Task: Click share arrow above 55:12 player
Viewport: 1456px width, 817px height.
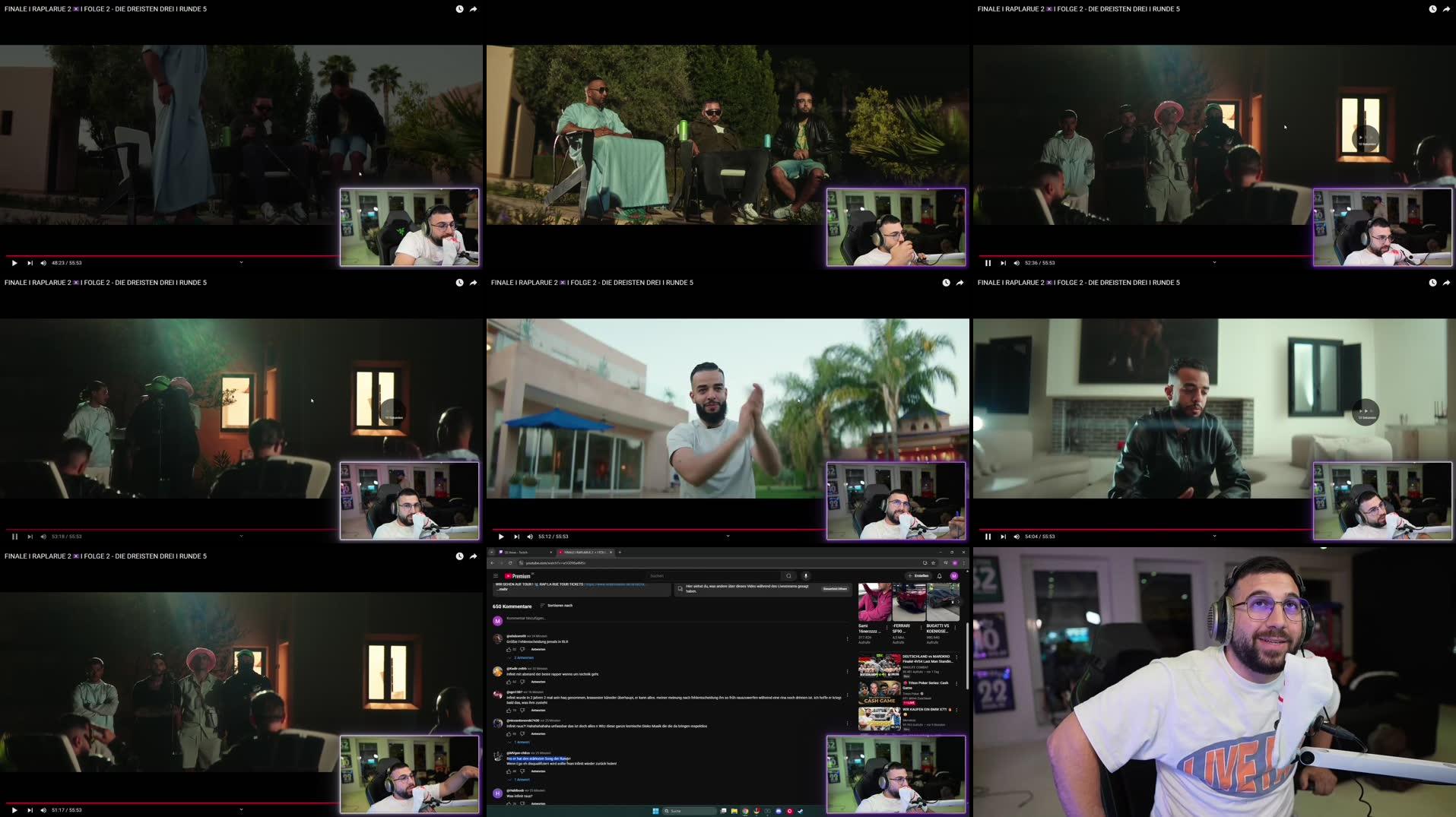Action: tap(960, 283)
